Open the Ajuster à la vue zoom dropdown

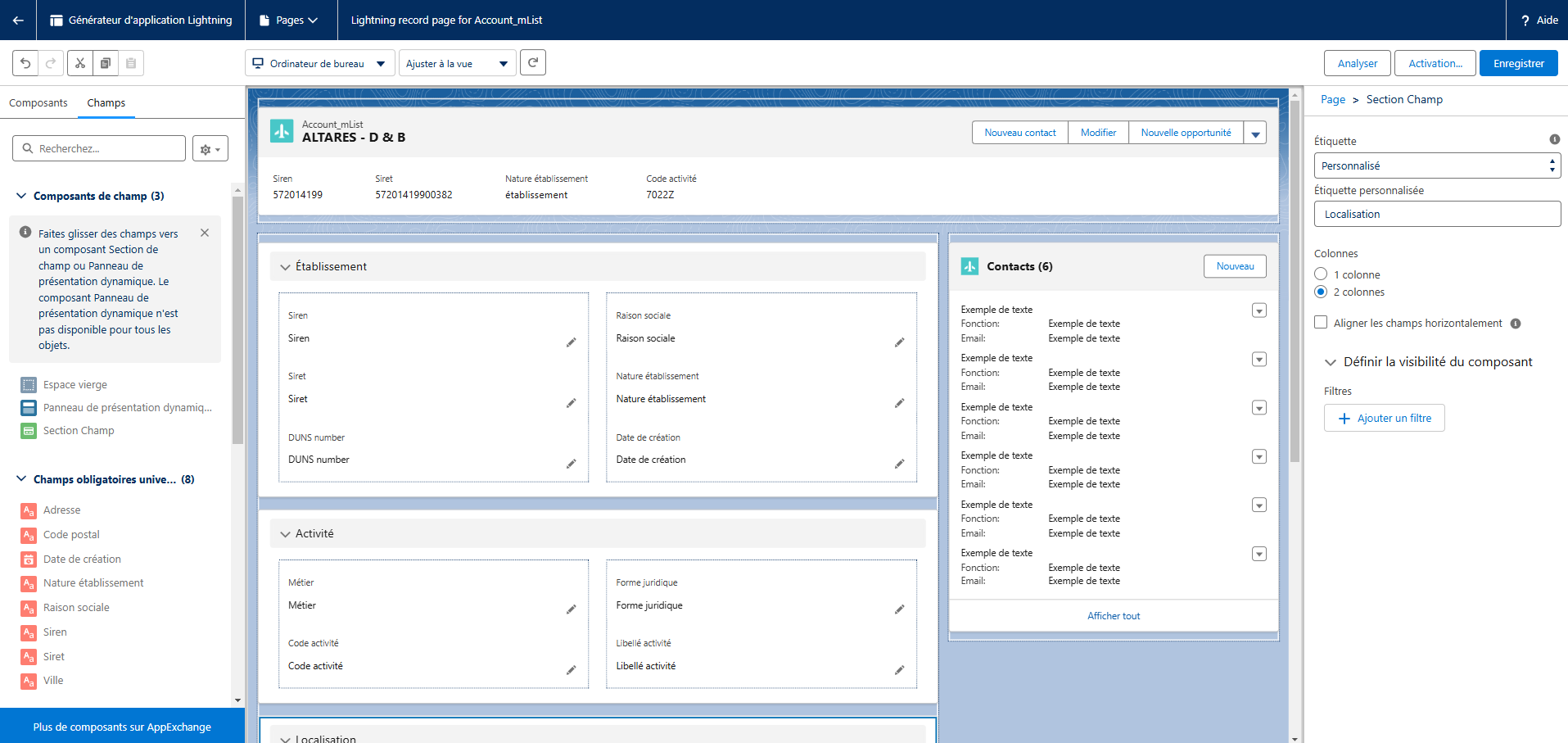tap(457, 63)
